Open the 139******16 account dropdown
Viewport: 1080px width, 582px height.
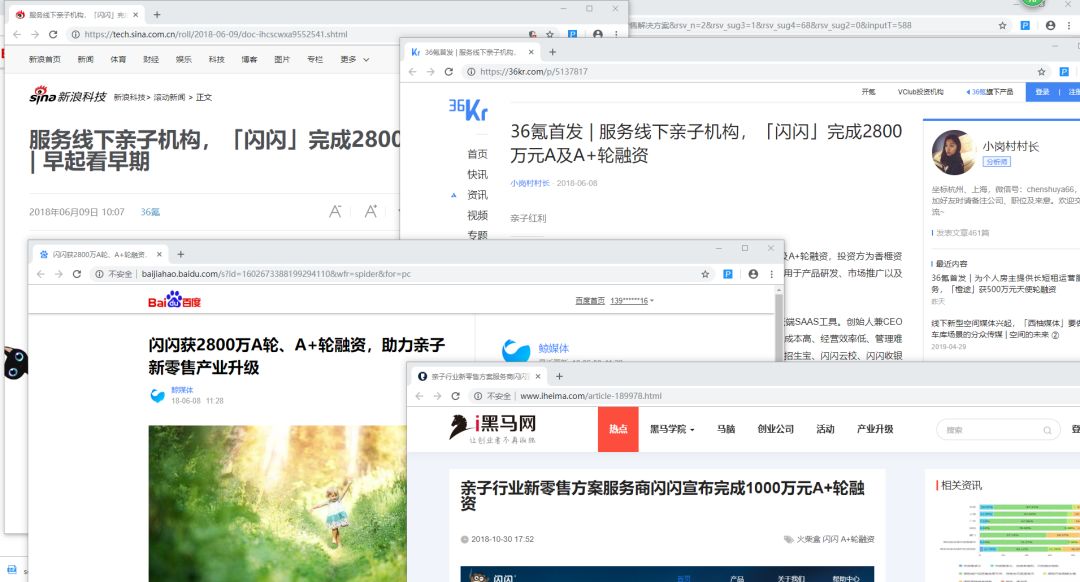click(x=632, y=300)
